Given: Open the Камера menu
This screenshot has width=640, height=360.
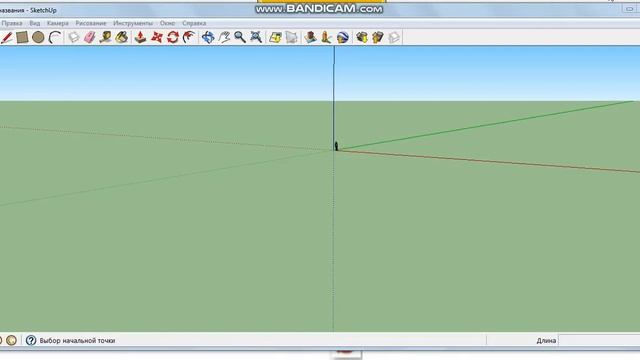Looking at the screenshot, I should pyautogui.click(x=58, y=23).
